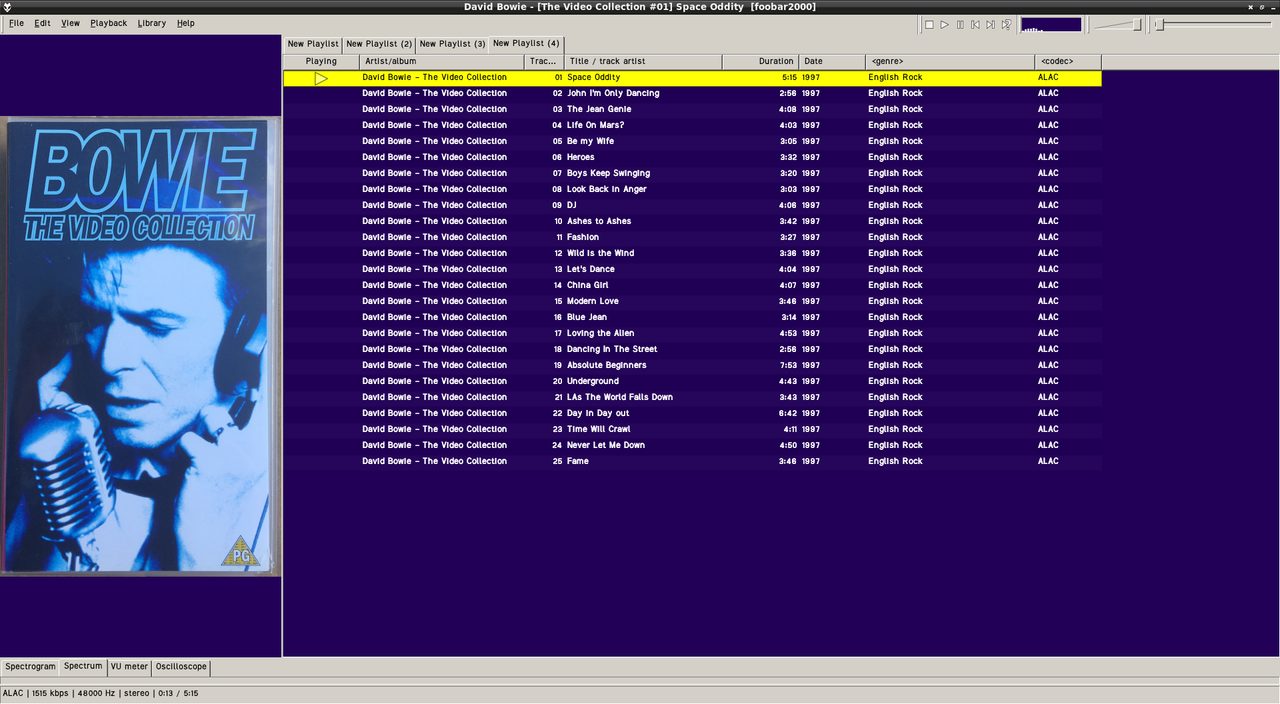Switch to the first New Playlist tab
Viewport: 1280px width, 704px height.
click(x=313, y=44)
